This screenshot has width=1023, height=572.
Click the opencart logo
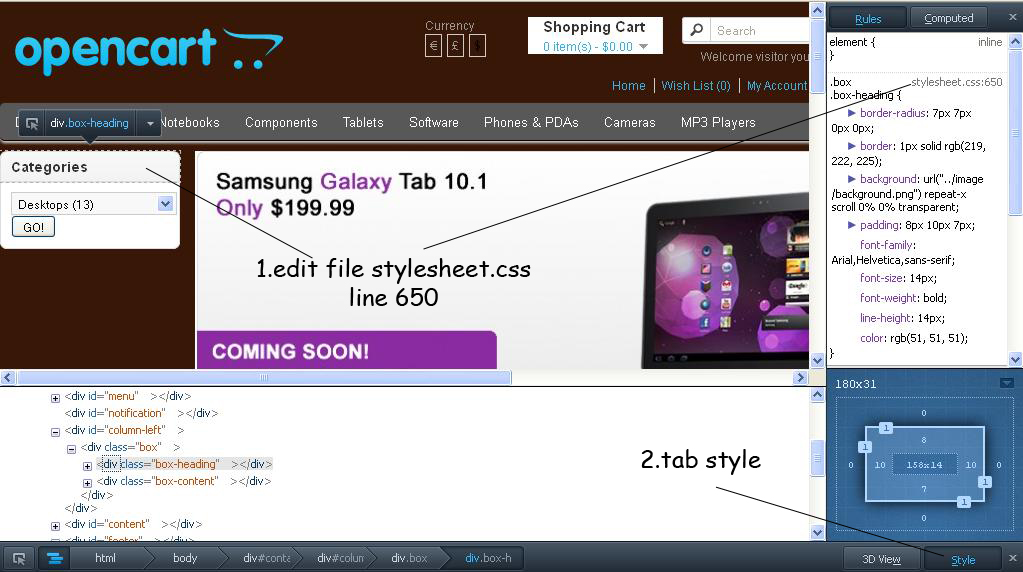point(149,50)
